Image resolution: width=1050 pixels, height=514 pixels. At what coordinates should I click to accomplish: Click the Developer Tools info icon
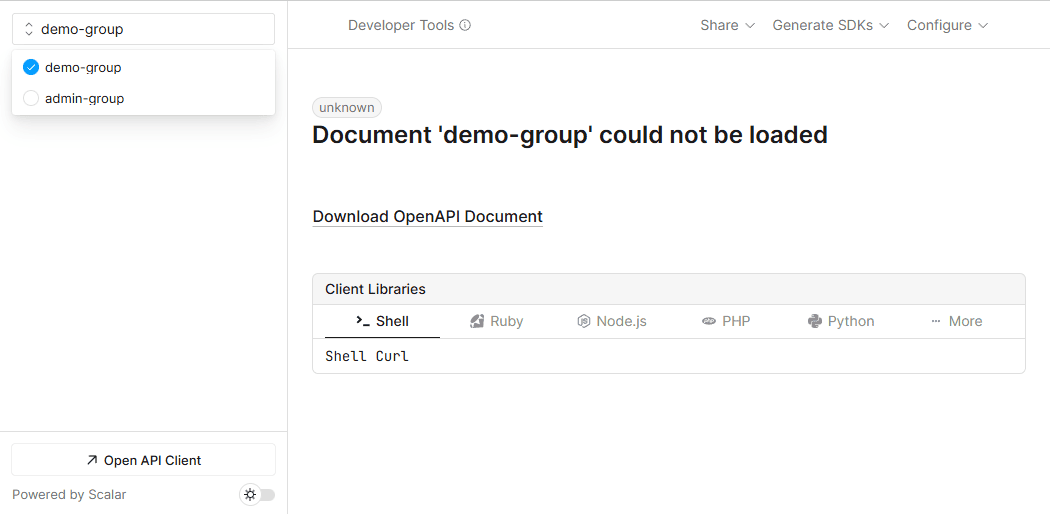[465, 25]
